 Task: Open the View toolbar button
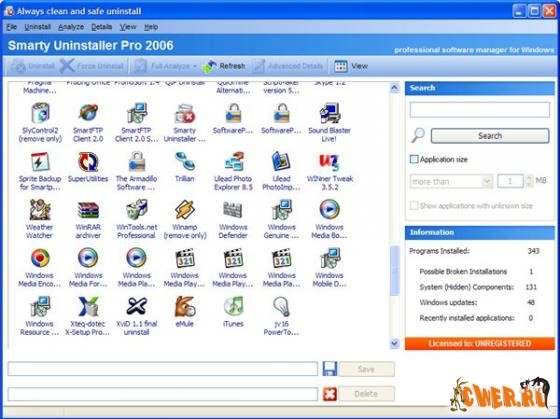351,66
